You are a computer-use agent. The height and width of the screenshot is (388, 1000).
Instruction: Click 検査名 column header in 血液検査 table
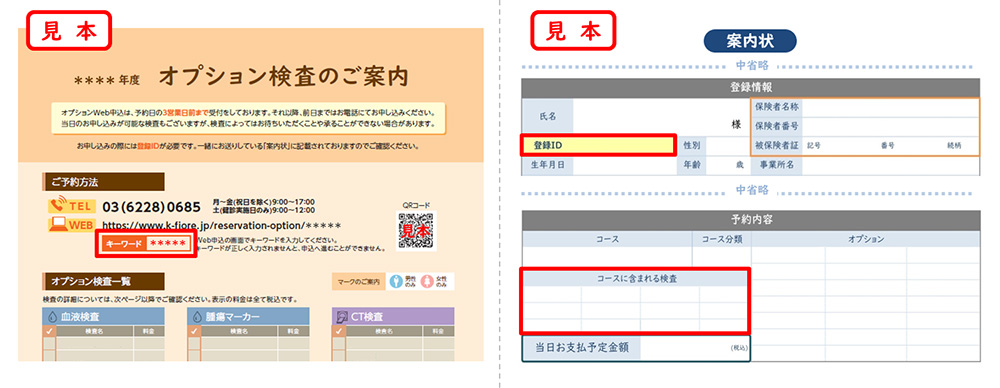[x=94, y=331]
